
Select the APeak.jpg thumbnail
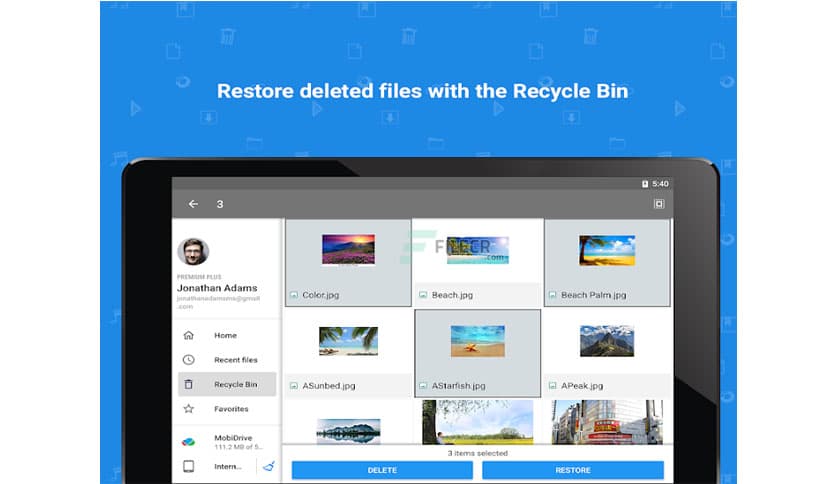click(607, 341)
